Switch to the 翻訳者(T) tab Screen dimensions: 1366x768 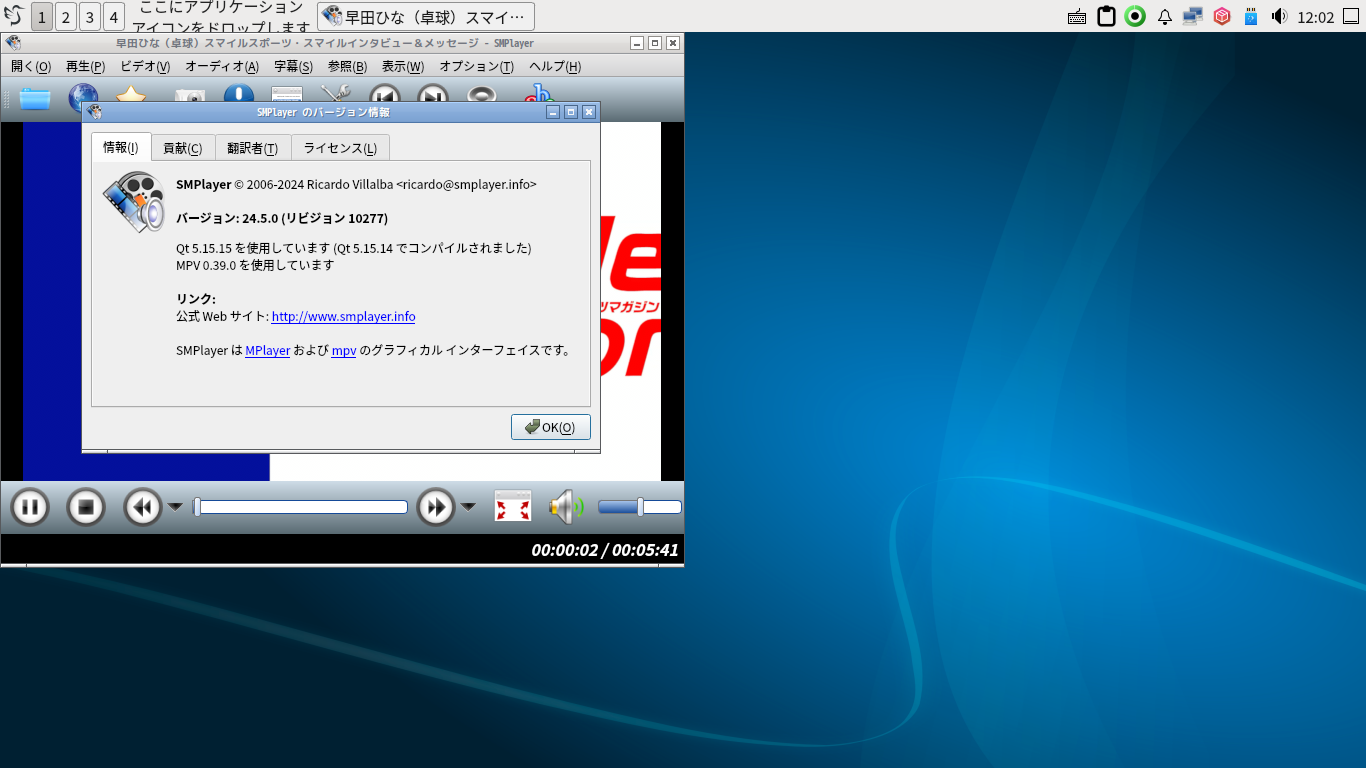(x=253, y=148)
